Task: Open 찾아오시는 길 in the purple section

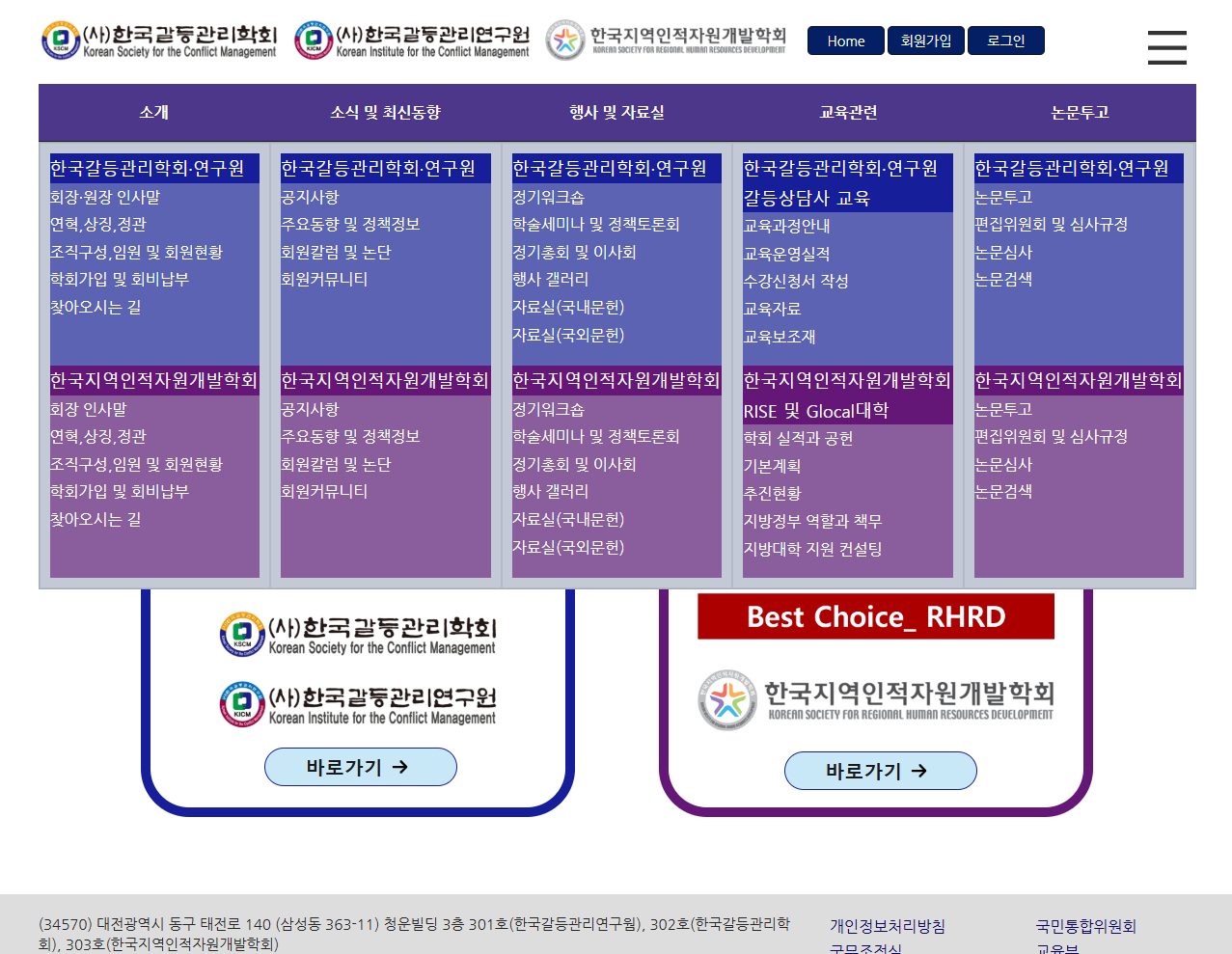Action: (96, 519)
